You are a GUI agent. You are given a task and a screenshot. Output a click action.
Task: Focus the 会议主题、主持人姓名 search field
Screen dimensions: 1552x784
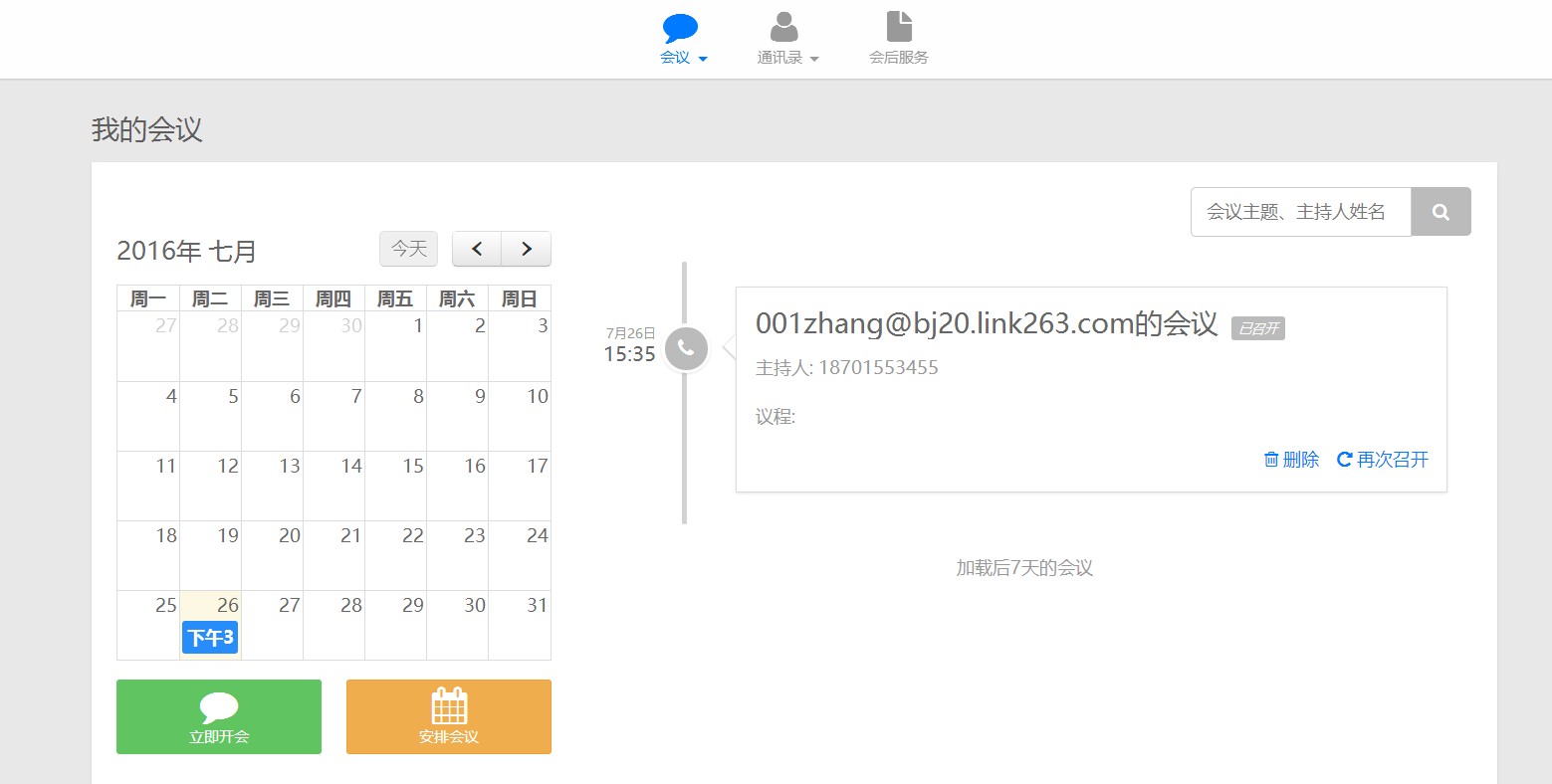tap(1300, 212)
